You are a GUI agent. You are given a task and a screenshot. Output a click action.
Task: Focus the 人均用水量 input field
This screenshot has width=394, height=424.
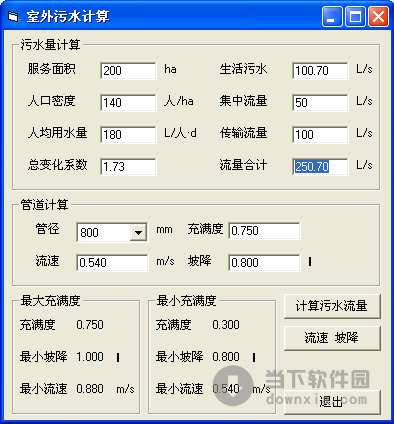point(128,135)
